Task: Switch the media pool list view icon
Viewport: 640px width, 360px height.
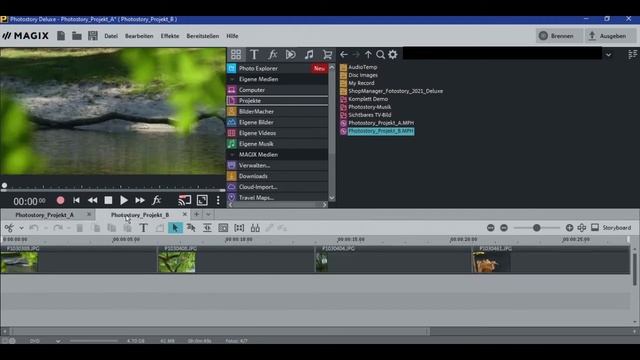Action: coord(632,54)
